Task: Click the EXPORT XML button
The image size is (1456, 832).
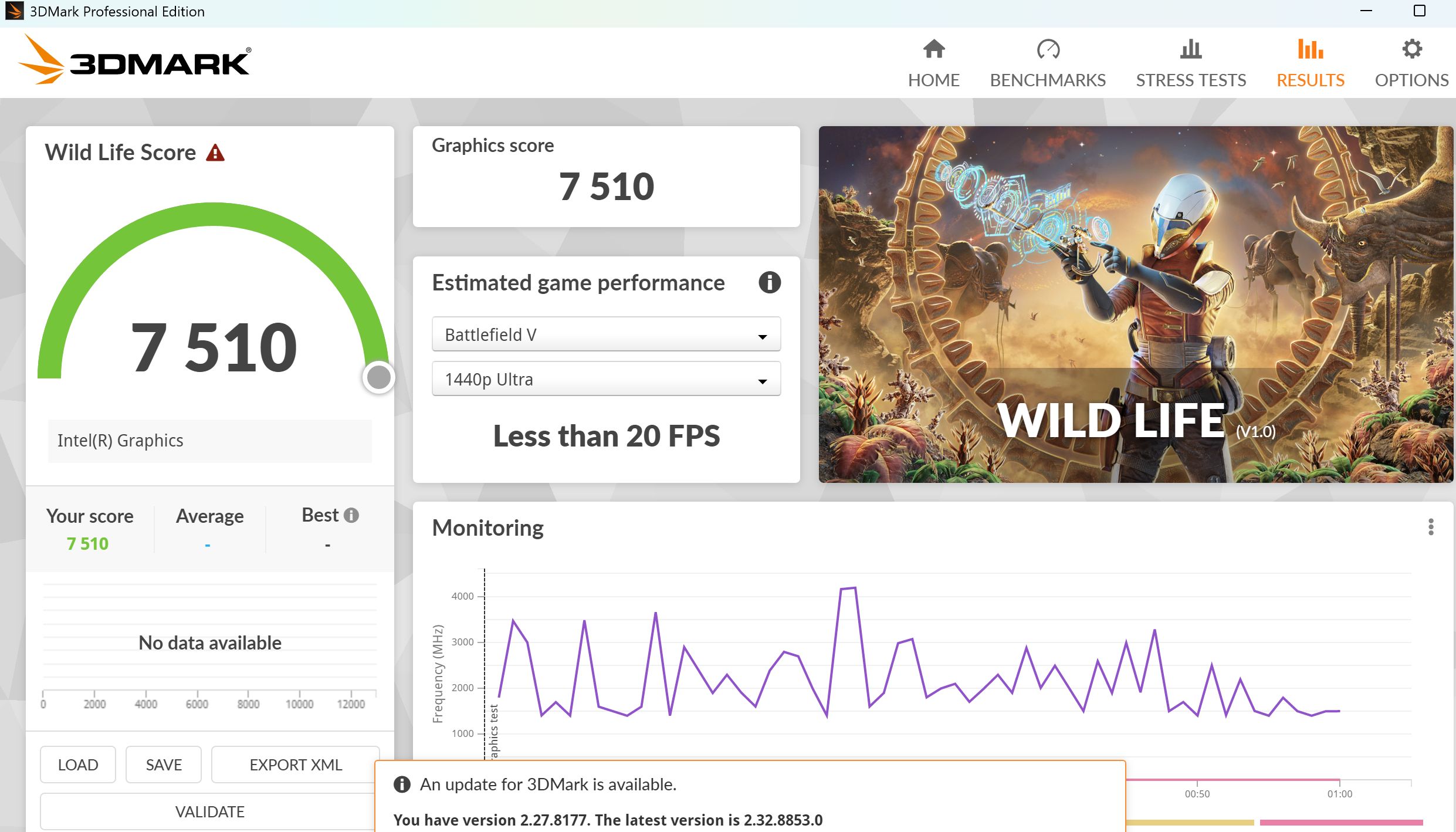Action: (295, 765)
